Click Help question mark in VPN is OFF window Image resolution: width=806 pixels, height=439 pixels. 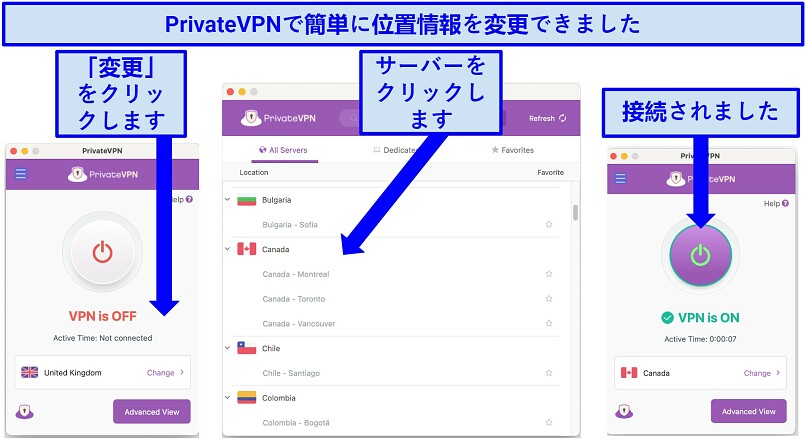tap(189, 199)
